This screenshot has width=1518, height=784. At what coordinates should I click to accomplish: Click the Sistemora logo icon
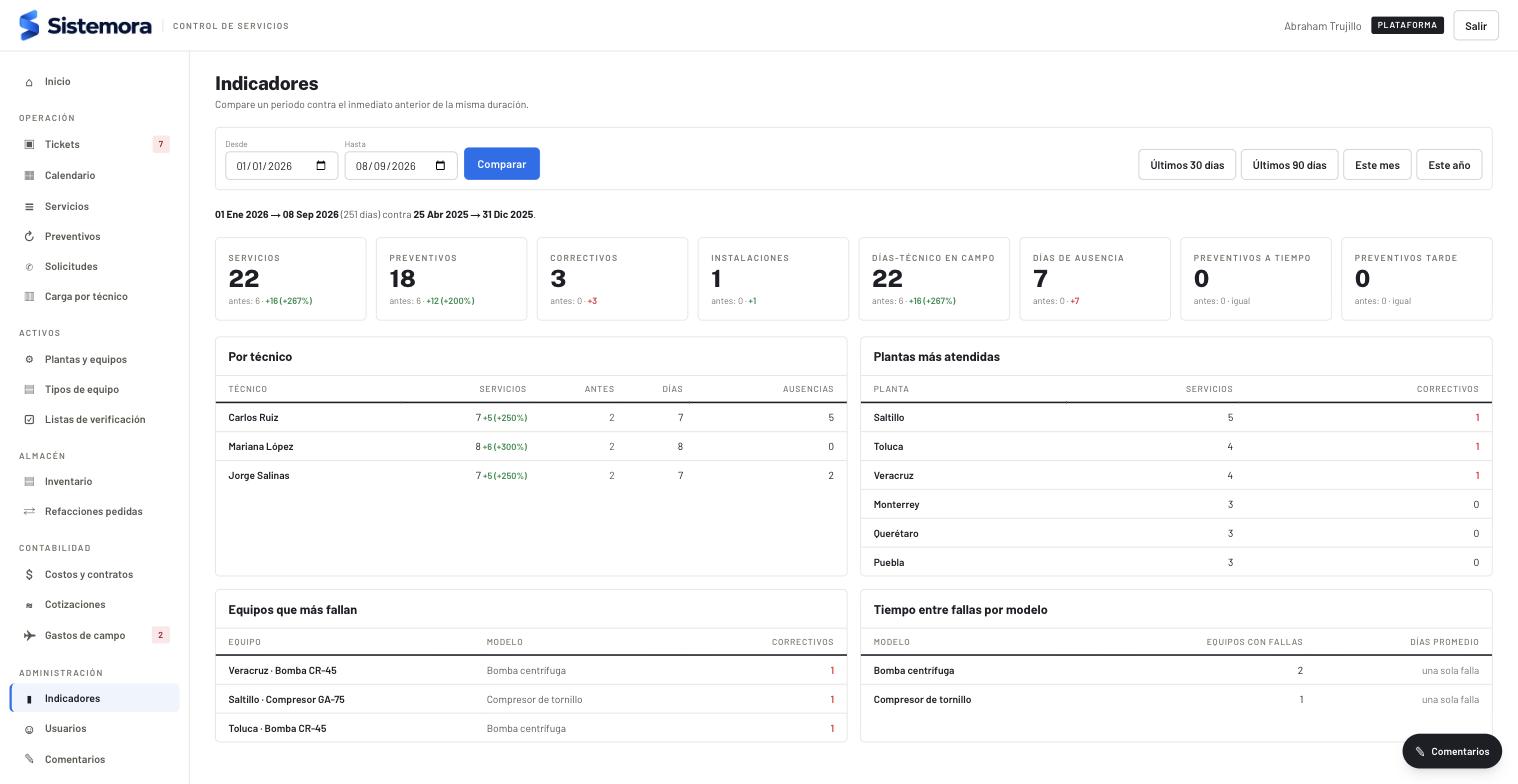(29, 25)
